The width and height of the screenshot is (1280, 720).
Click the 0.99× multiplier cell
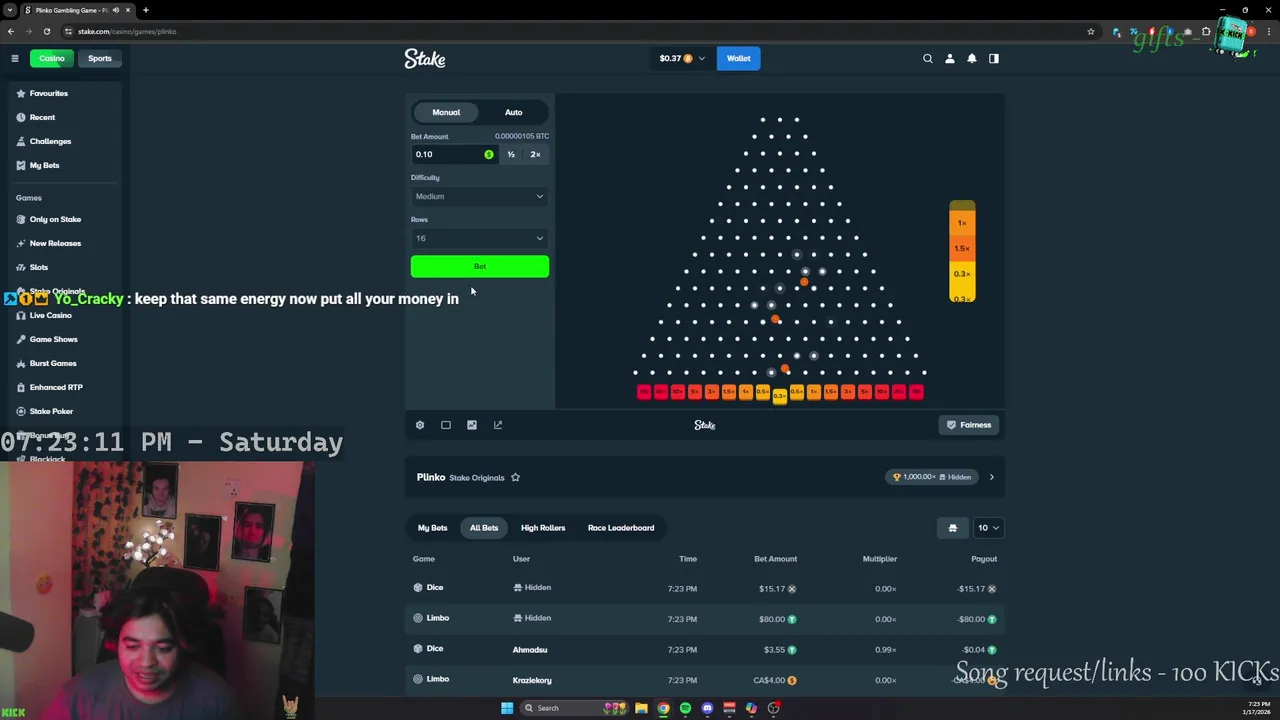pyautogui.click(x=885, y=650)
